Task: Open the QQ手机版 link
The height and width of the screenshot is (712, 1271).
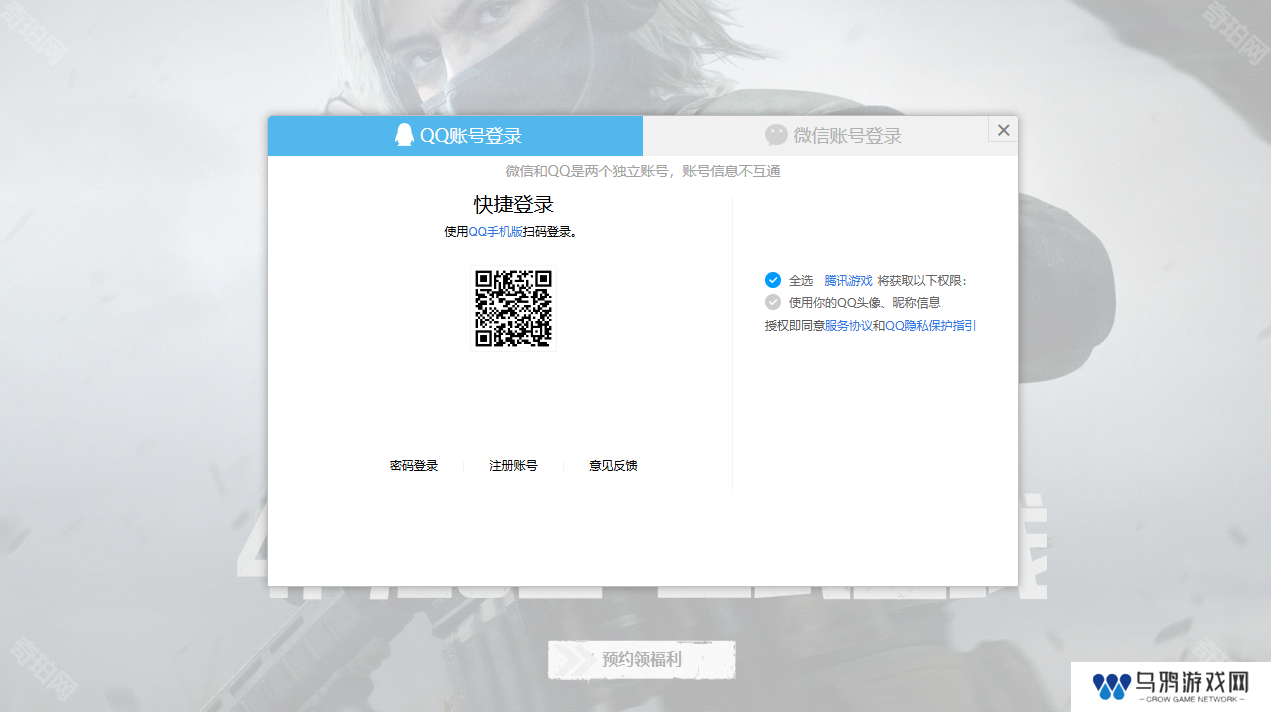Action: pos(495,232)
